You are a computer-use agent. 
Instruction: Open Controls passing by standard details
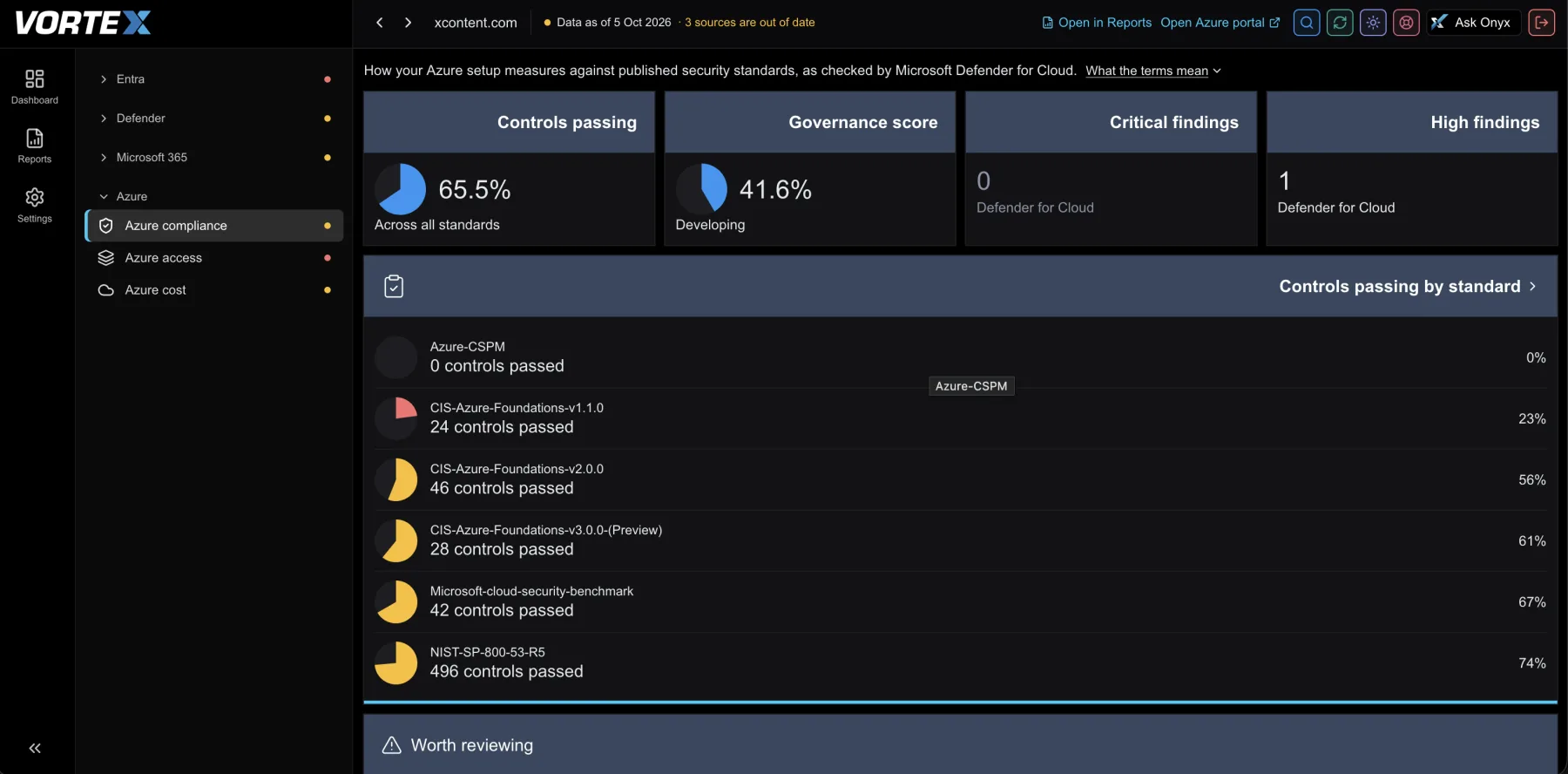click(1408, 286)
